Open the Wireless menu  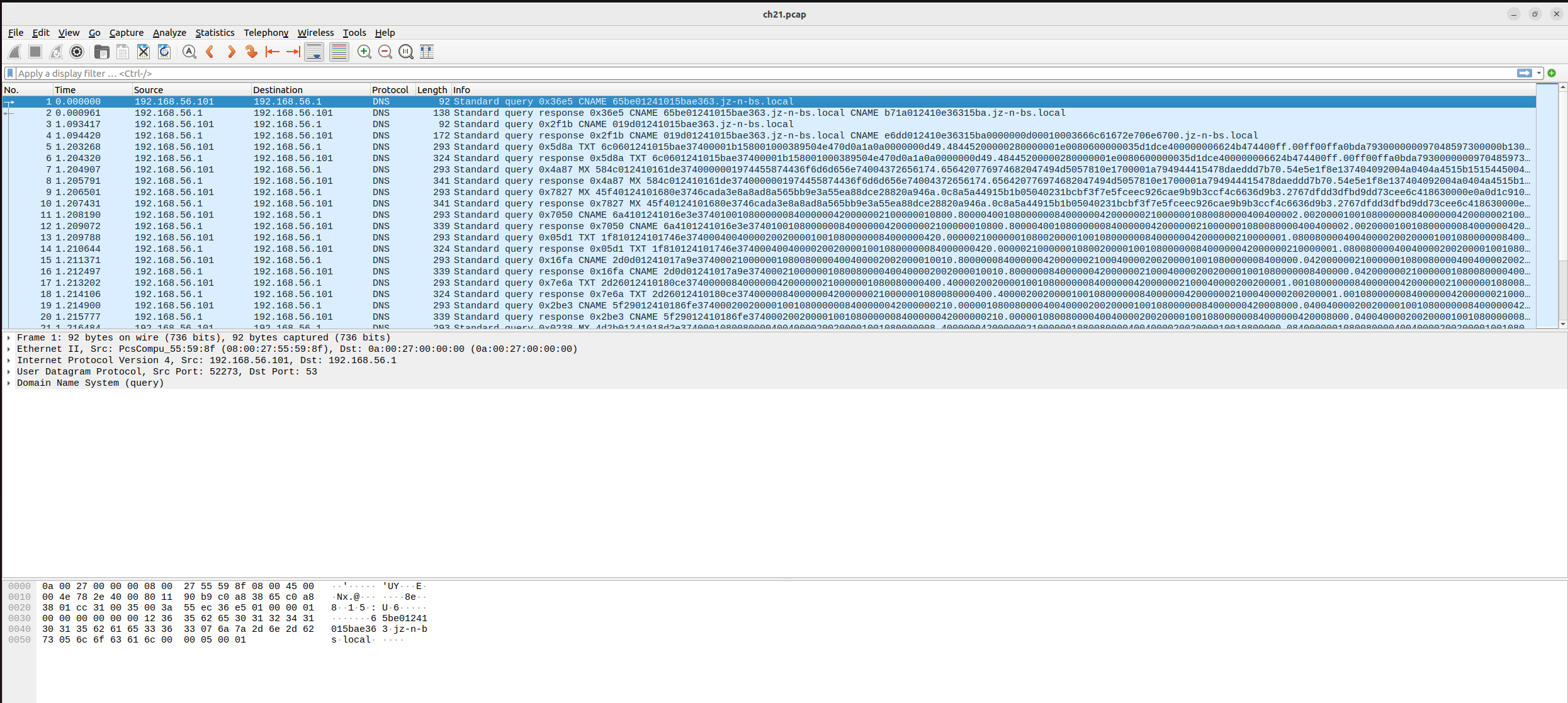tap(315, 33)
